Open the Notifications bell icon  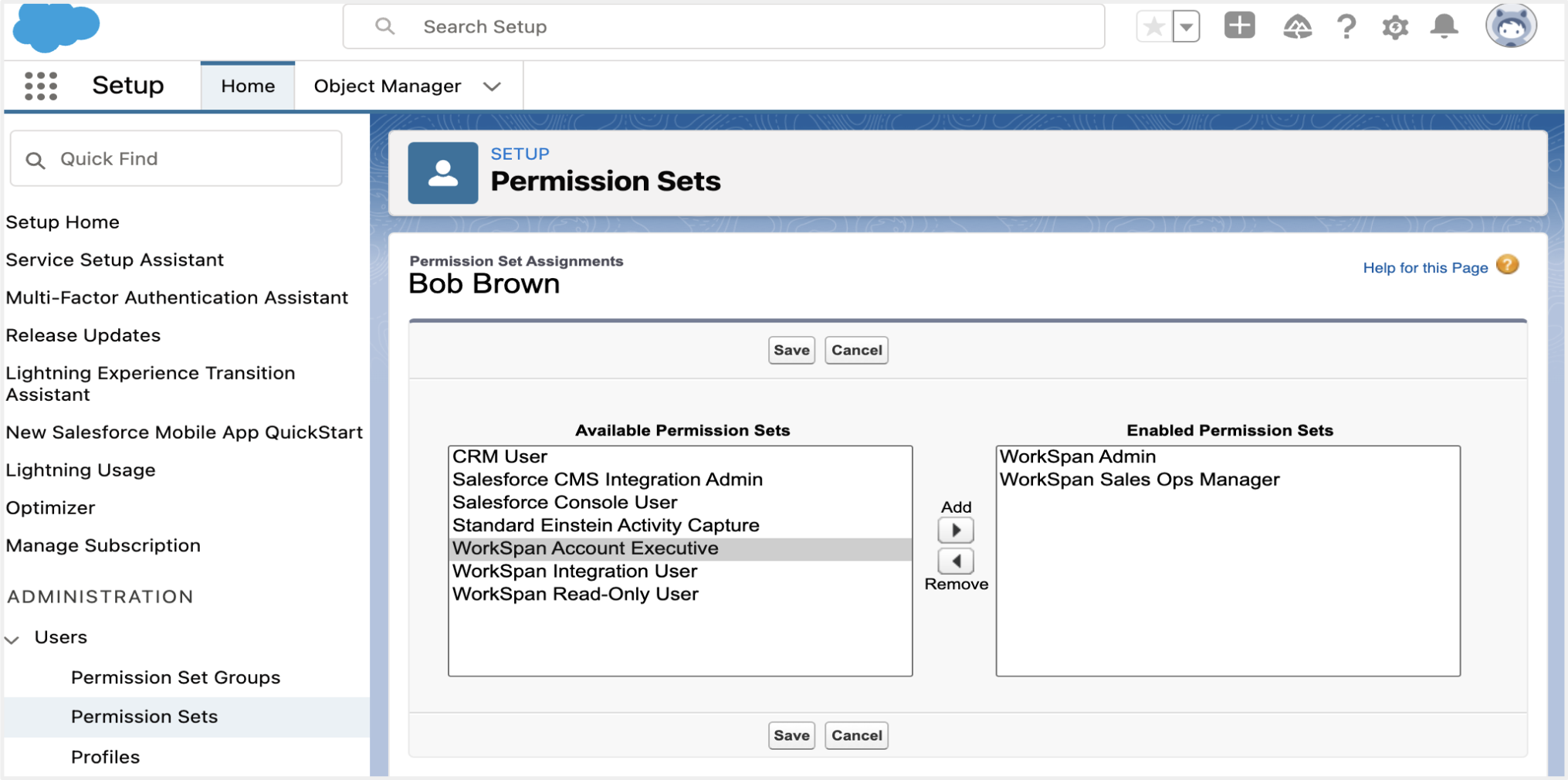pyautogui.click(x=1444, y=27)
